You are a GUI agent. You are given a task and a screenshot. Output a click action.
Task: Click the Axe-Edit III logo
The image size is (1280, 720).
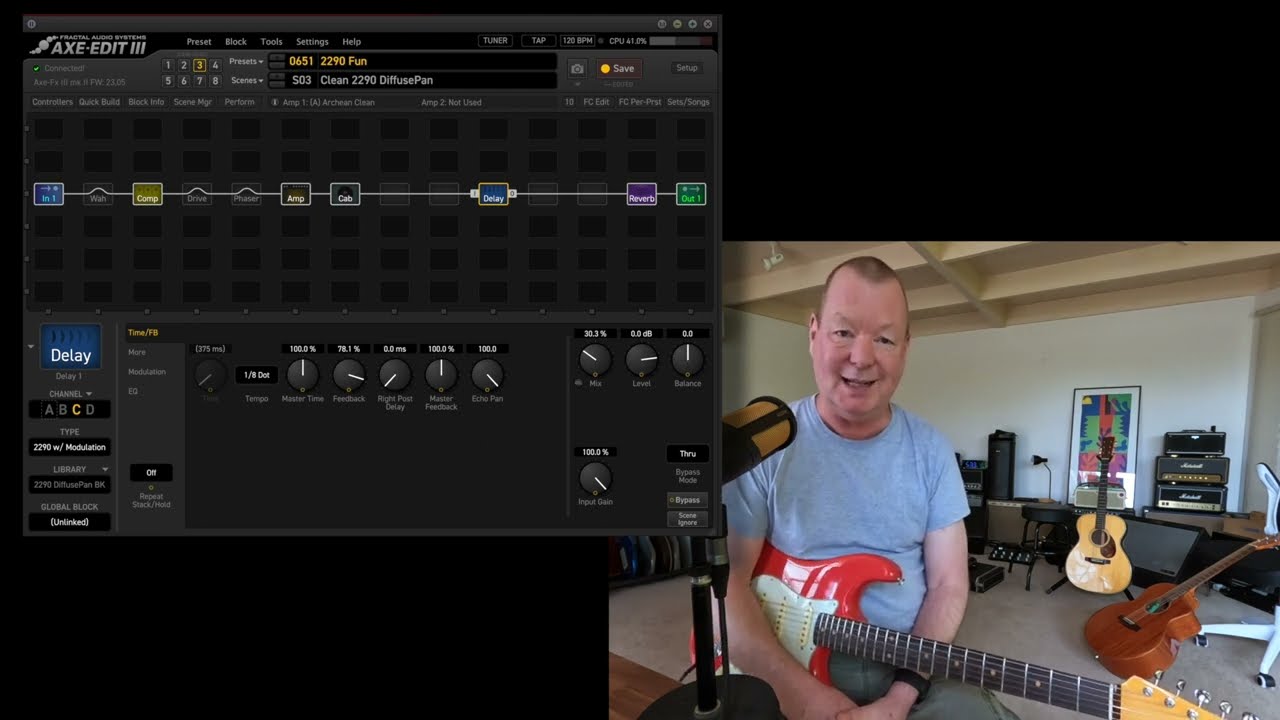[88, 44]
